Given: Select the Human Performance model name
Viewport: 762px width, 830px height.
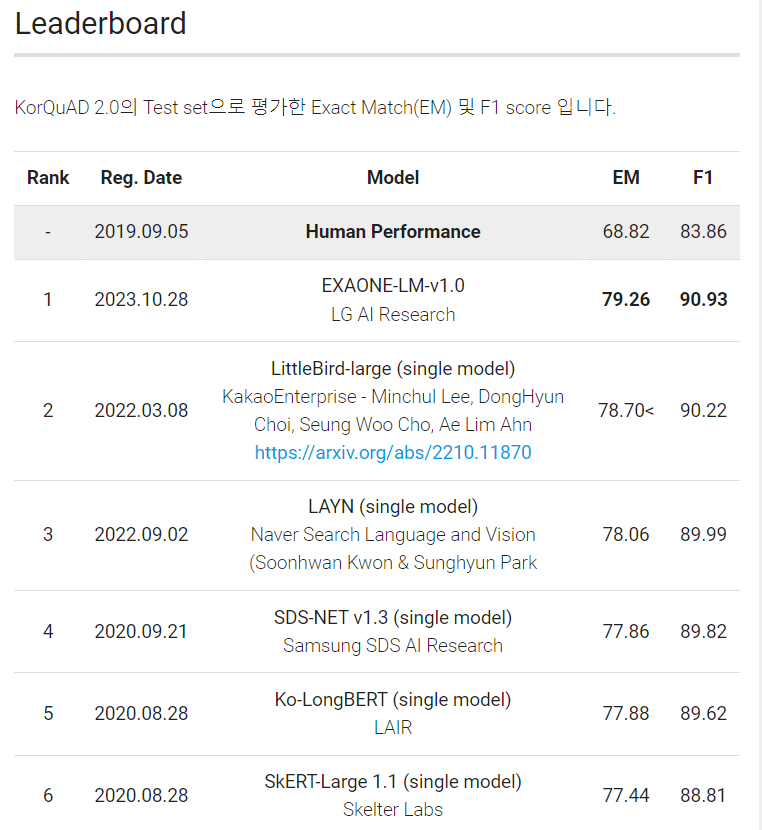Looking at the screenshot, I should pos(393,232).
